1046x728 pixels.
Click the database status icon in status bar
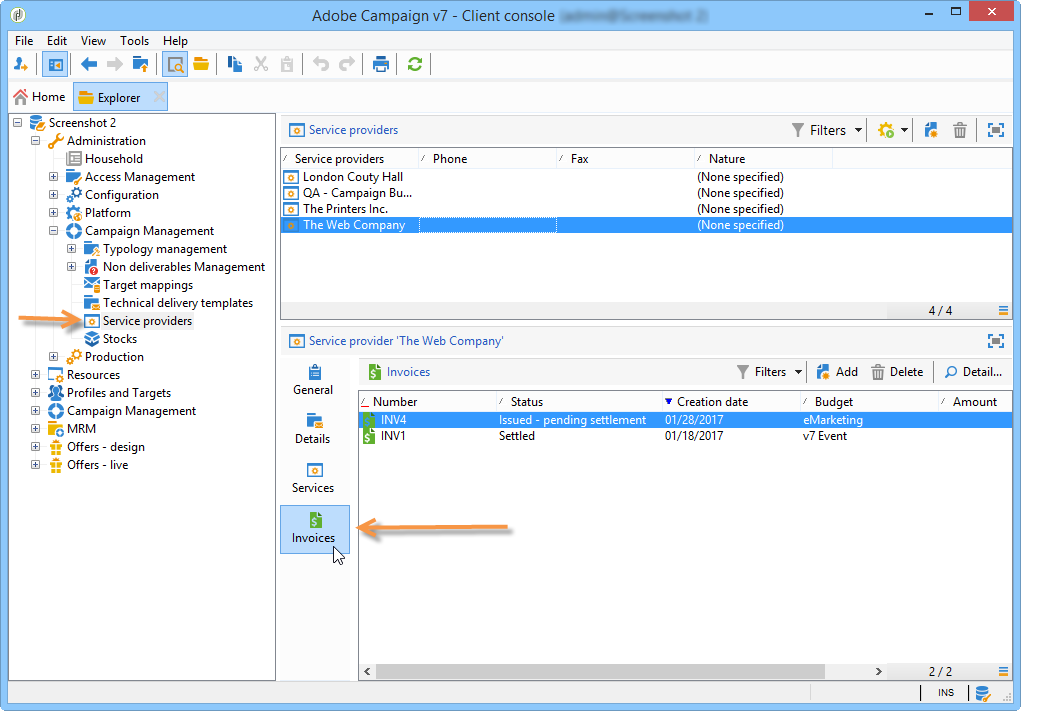pos(983,693)
